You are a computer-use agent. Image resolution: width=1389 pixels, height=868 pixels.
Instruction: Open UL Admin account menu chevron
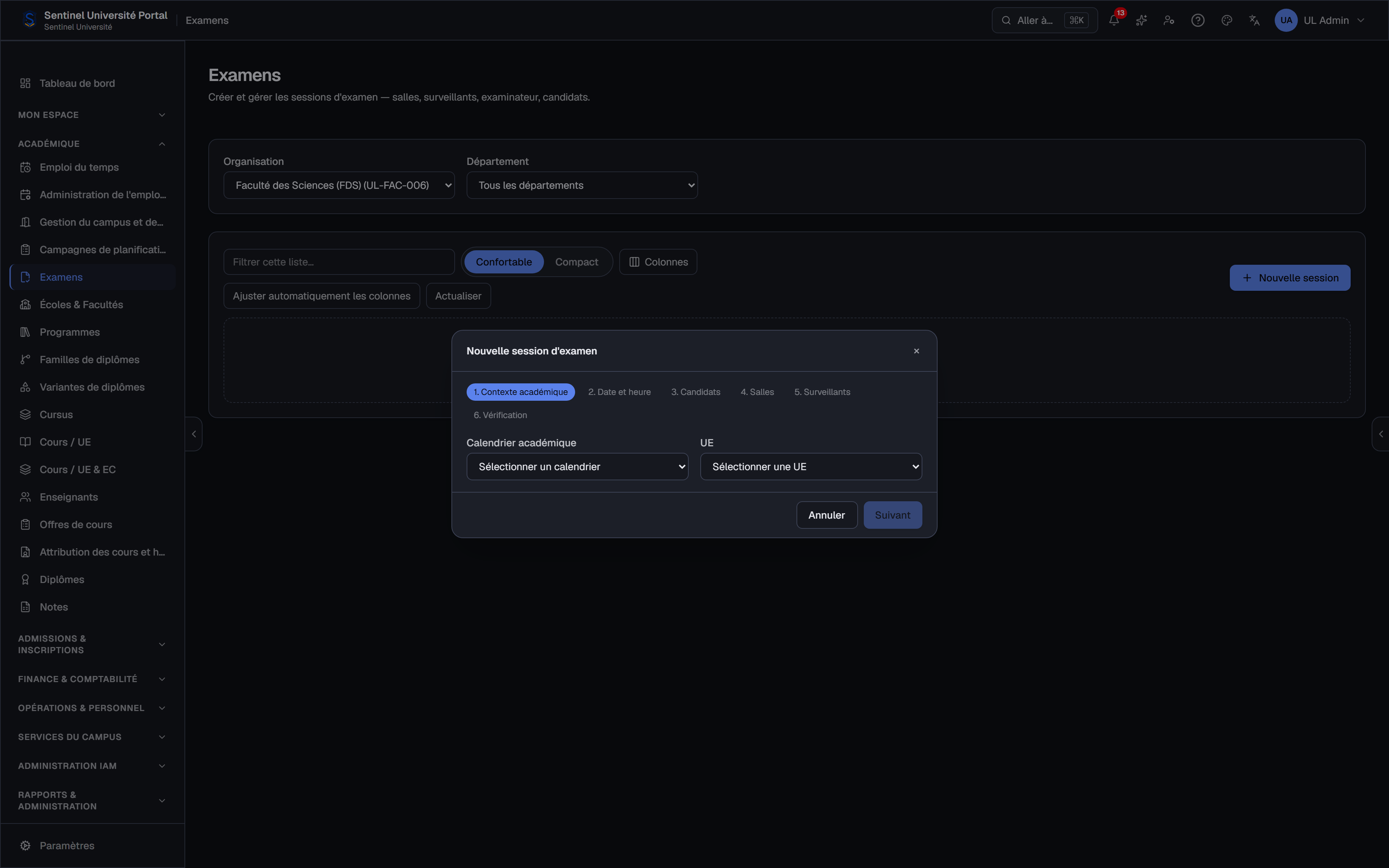(1360, 20)
